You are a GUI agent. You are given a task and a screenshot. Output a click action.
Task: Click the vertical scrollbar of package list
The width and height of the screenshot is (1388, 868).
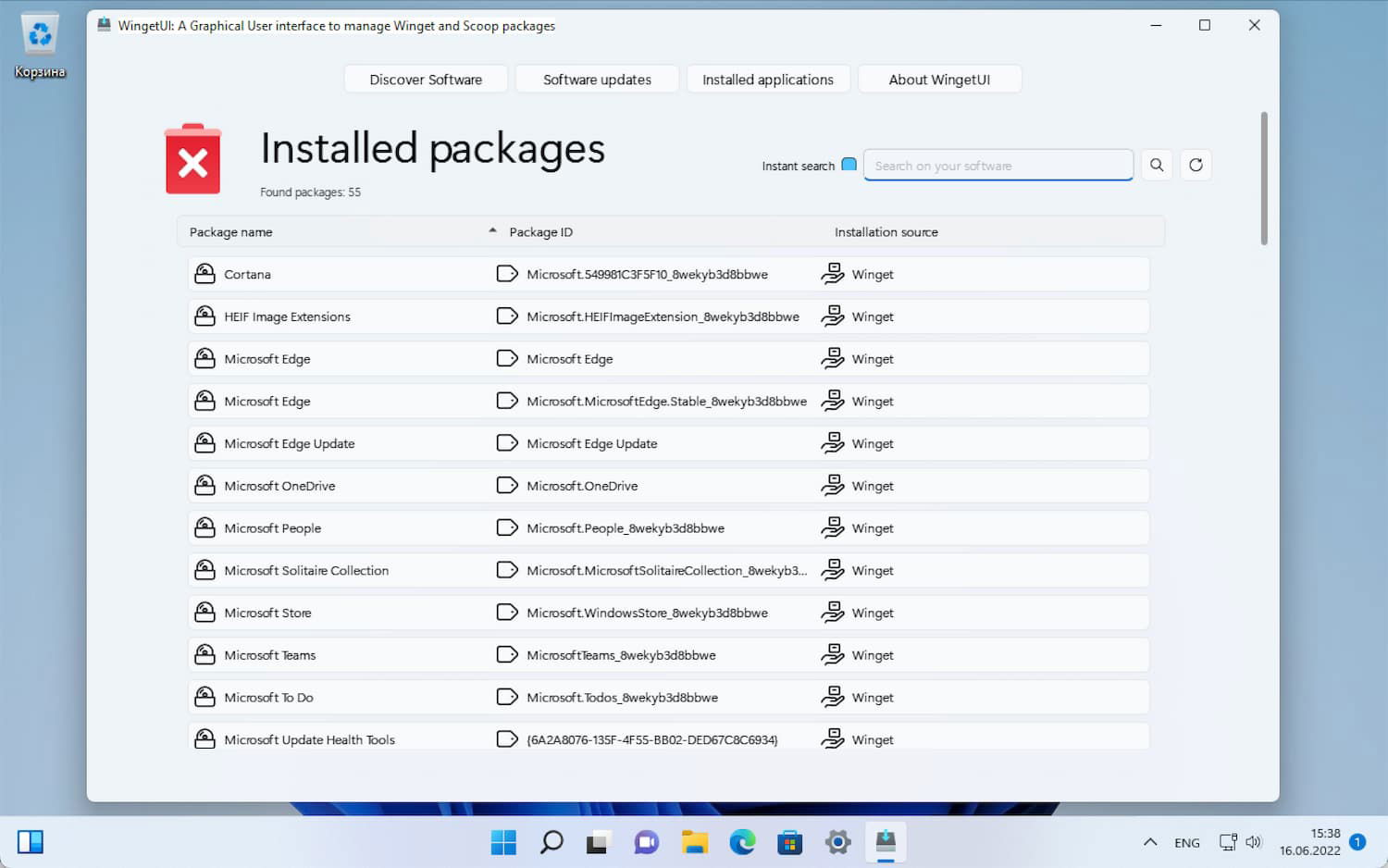tap(1264, 179)
